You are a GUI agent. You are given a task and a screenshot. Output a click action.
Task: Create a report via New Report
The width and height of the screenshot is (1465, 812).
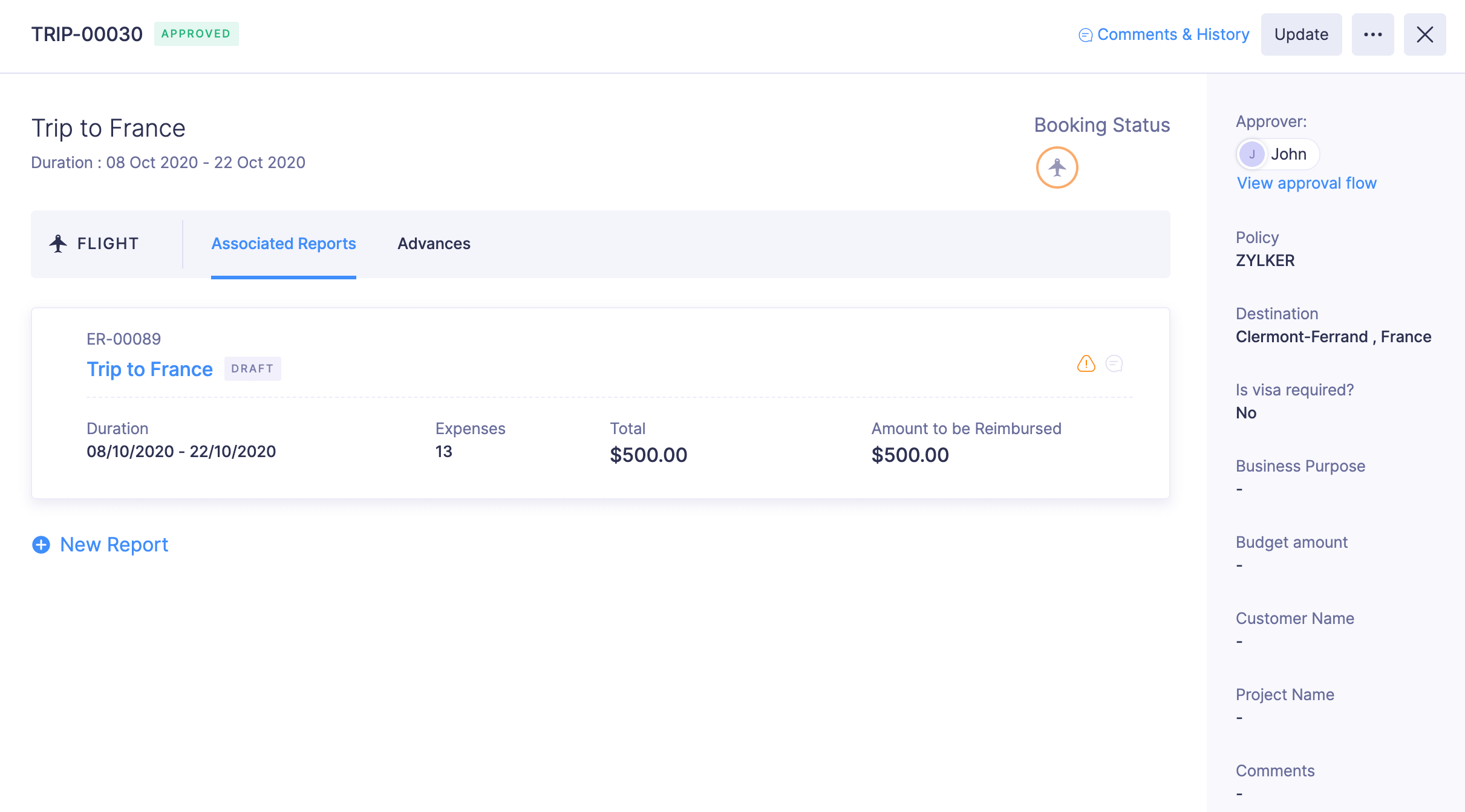tap(114, 545)
